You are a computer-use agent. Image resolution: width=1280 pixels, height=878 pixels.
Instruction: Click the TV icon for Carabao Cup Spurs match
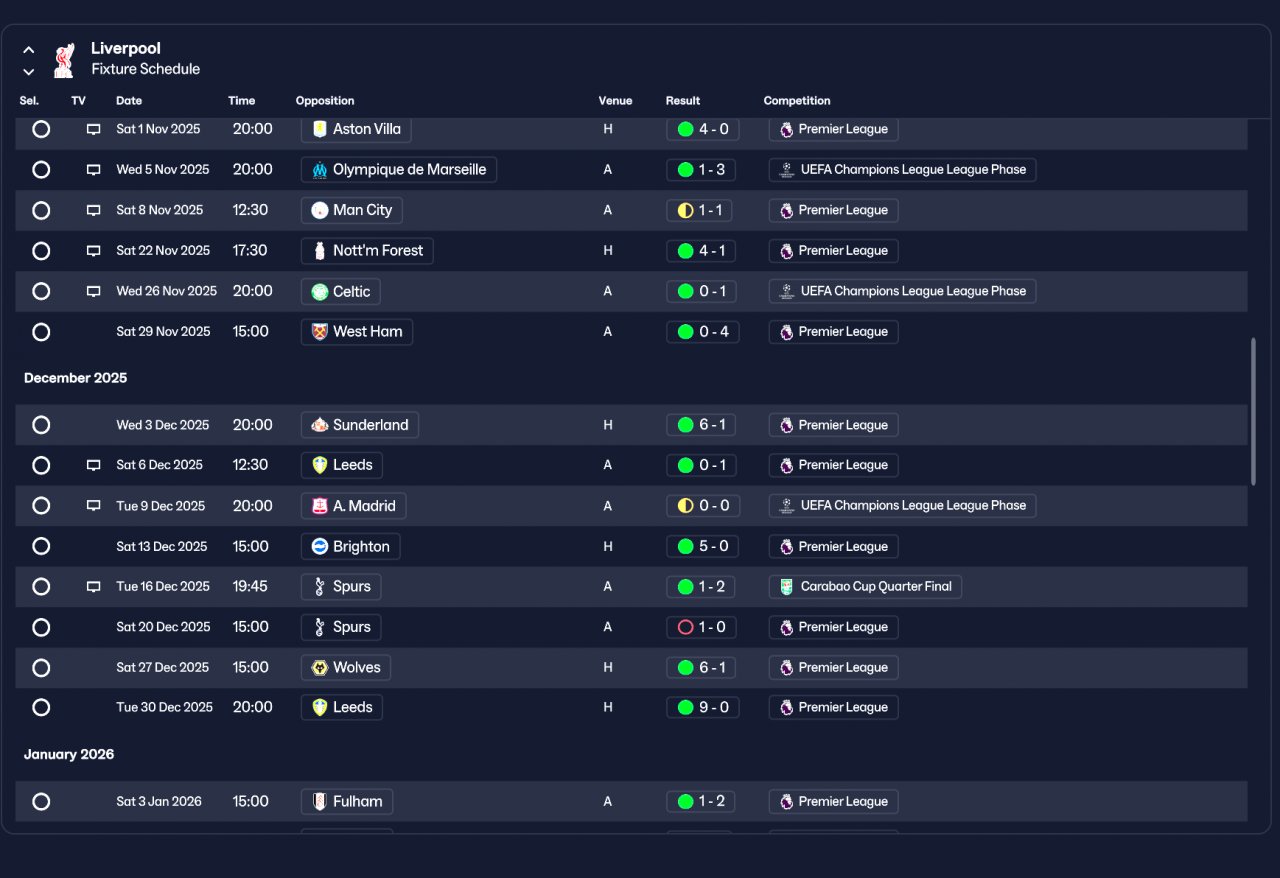click(x=93, y=587)
